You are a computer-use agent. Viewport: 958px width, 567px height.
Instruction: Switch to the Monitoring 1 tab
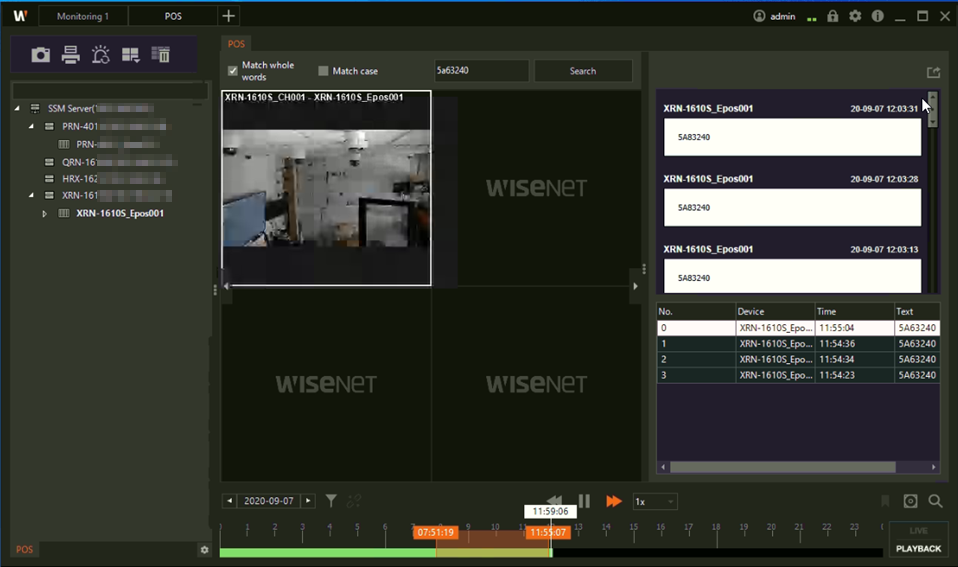83,16
